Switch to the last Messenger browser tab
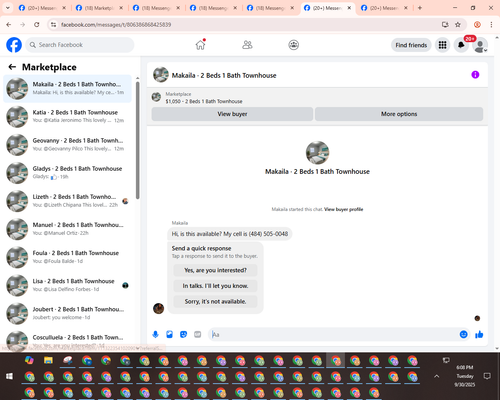 pyautogui.click(x=383, y=8)
